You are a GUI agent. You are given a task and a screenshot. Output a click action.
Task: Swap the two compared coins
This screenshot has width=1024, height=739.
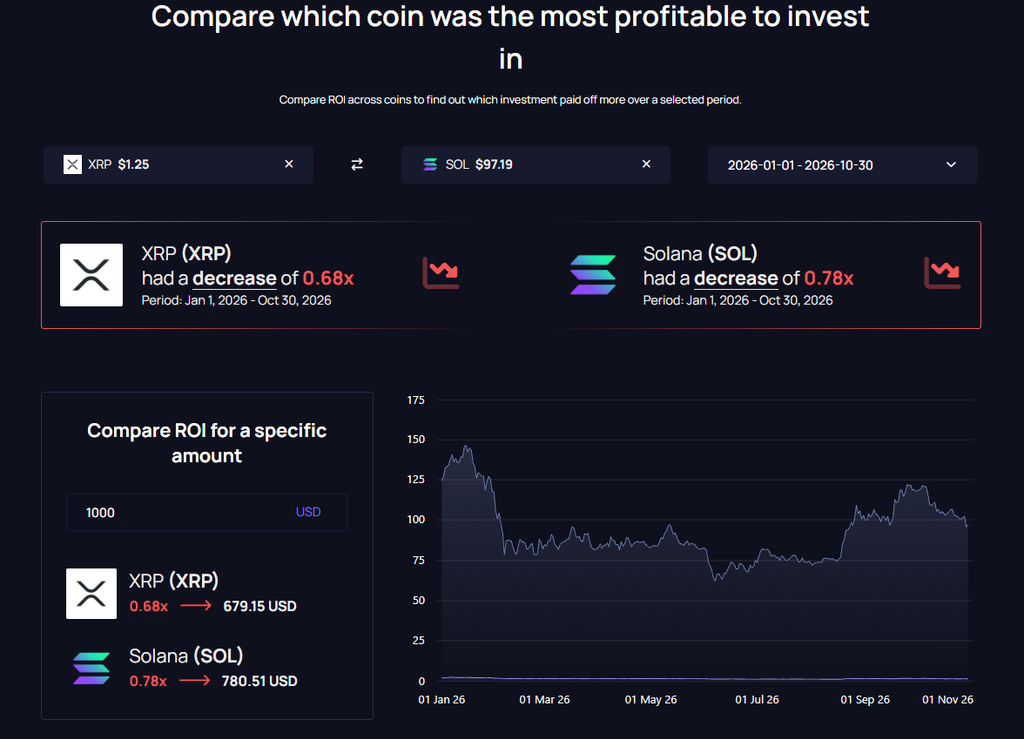pyautogui.click(x=357, y=165)
